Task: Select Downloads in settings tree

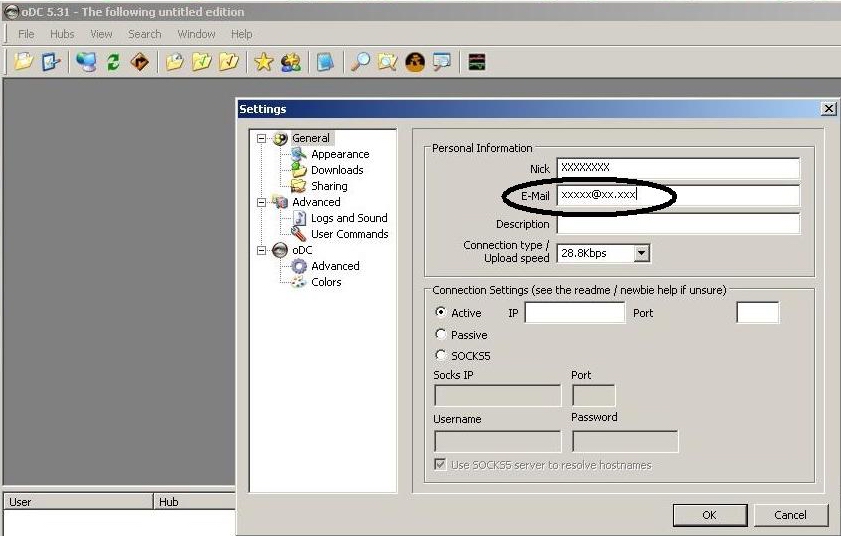Action: click(x=337, y=170)
